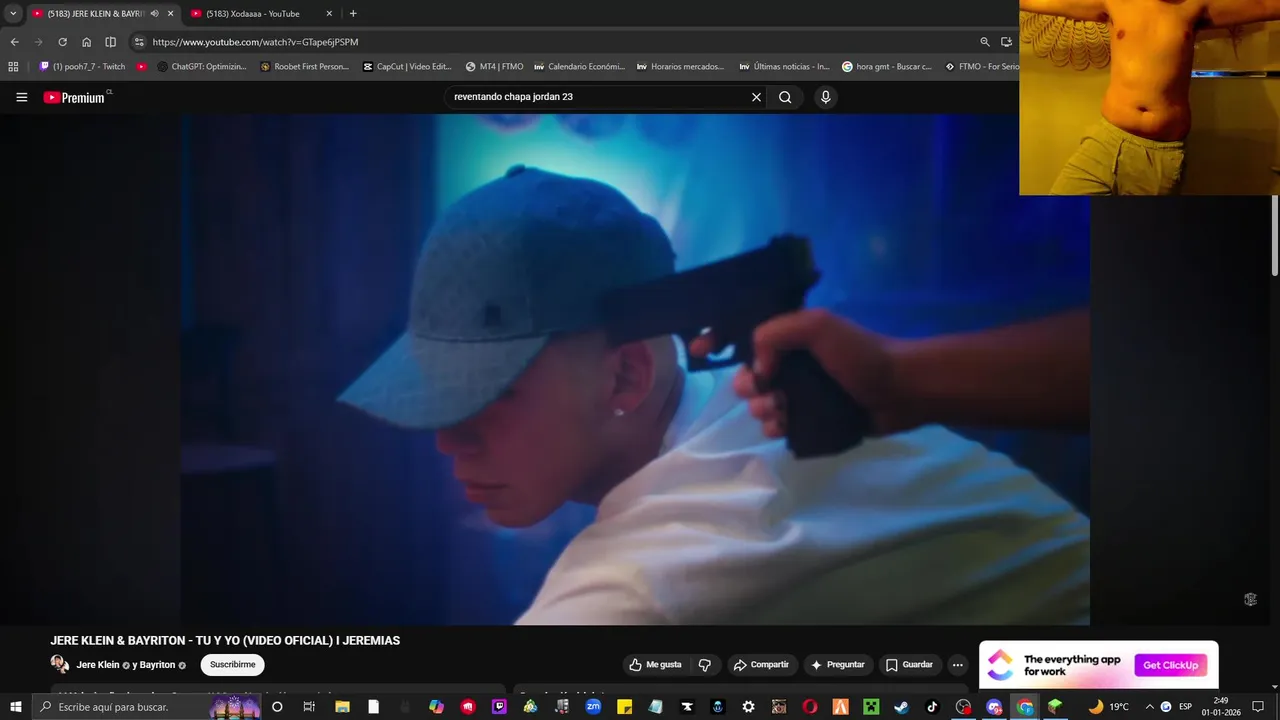Open the Bayriton channel link
This screenshot has height=720, width=1280.
(157, 665)
